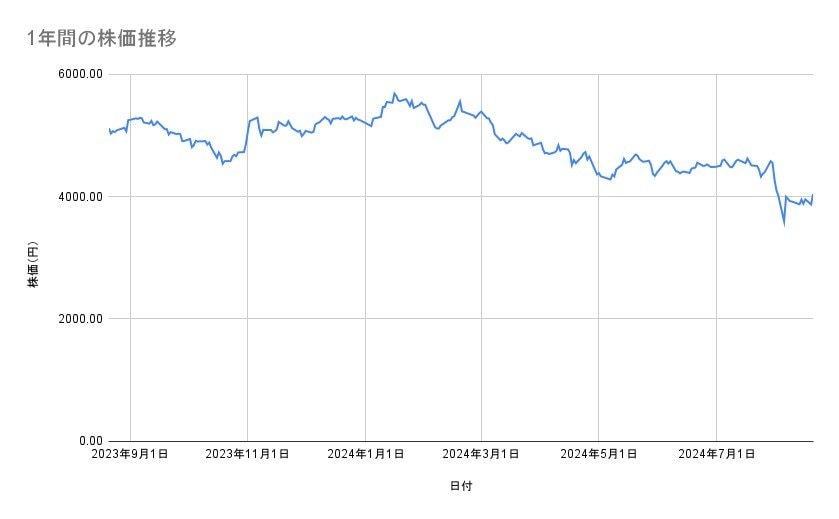Viewport: 839px width, 519px height.
Task: Select the horizontal axis title 日付
Action: (x=461, y=485)
